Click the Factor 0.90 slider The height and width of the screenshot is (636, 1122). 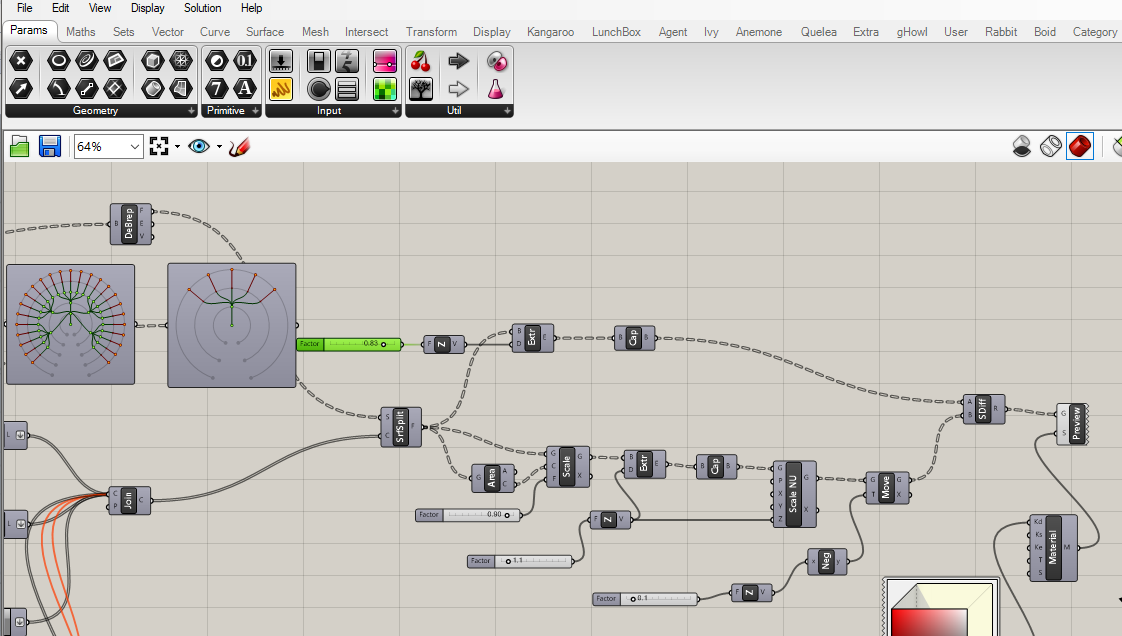click(x=467, y=514)
